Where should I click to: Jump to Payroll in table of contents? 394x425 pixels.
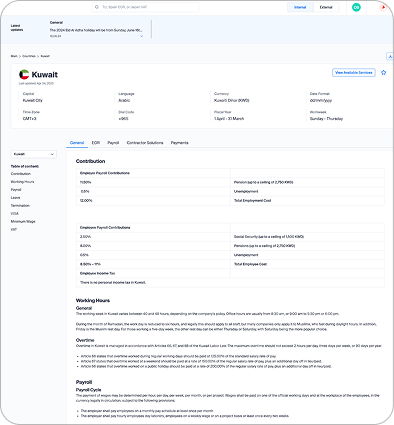click(16, 190)
